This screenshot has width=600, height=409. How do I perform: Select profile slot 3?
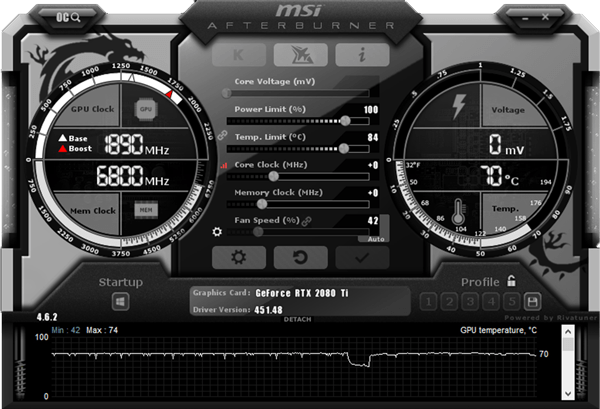pyautogui.click(x=469, y=300)
